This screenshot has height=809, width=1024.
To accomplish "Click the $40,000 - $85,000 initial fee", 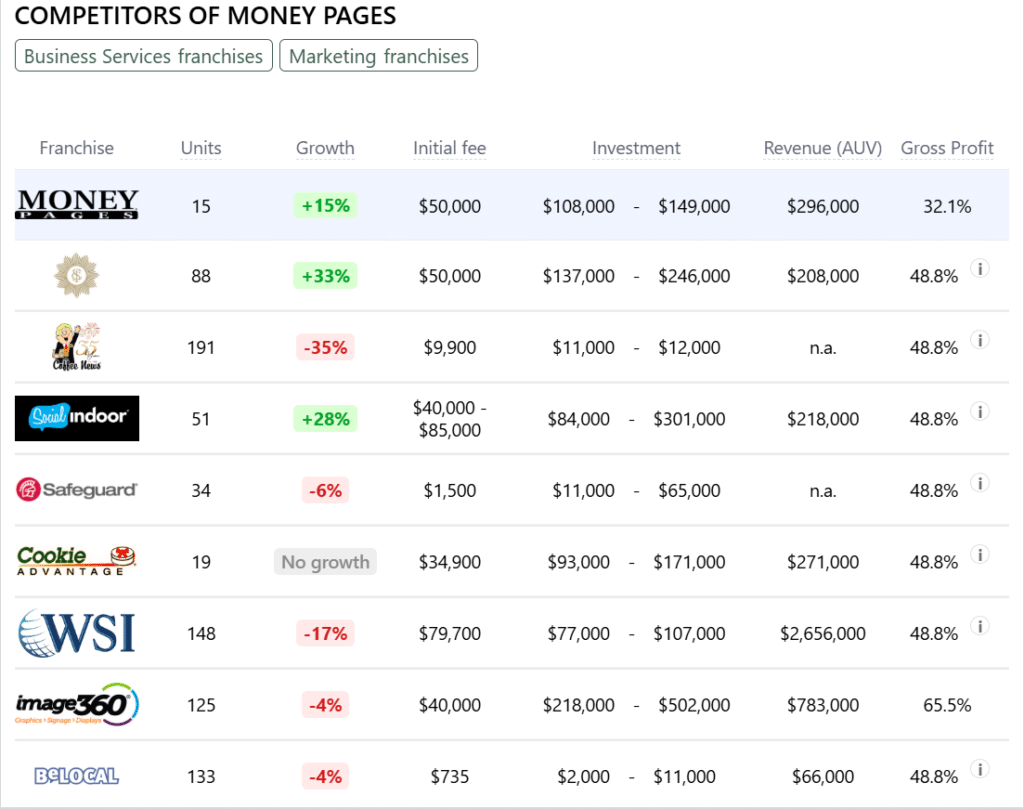I will 449,419.
